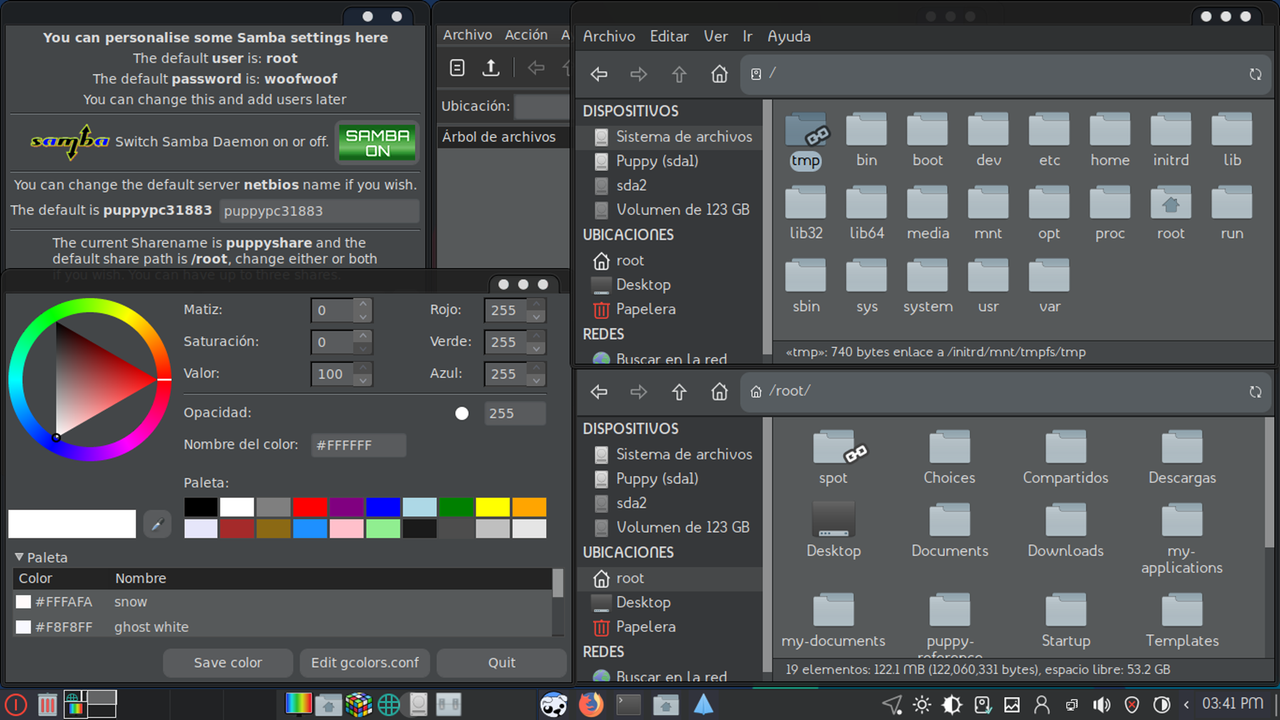1280x720 pixels.
Task: Open Desktop in lower sidebar
Action: 668,602
